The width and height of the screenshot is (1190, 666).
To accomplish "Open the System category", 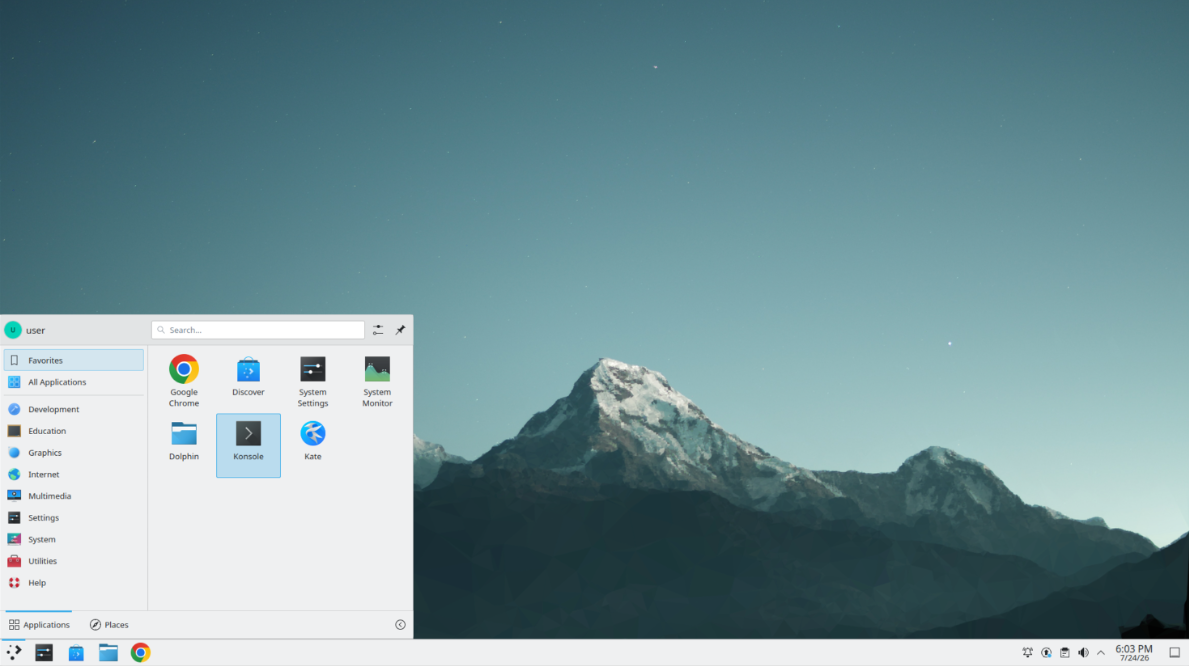I will coord(74,539).
